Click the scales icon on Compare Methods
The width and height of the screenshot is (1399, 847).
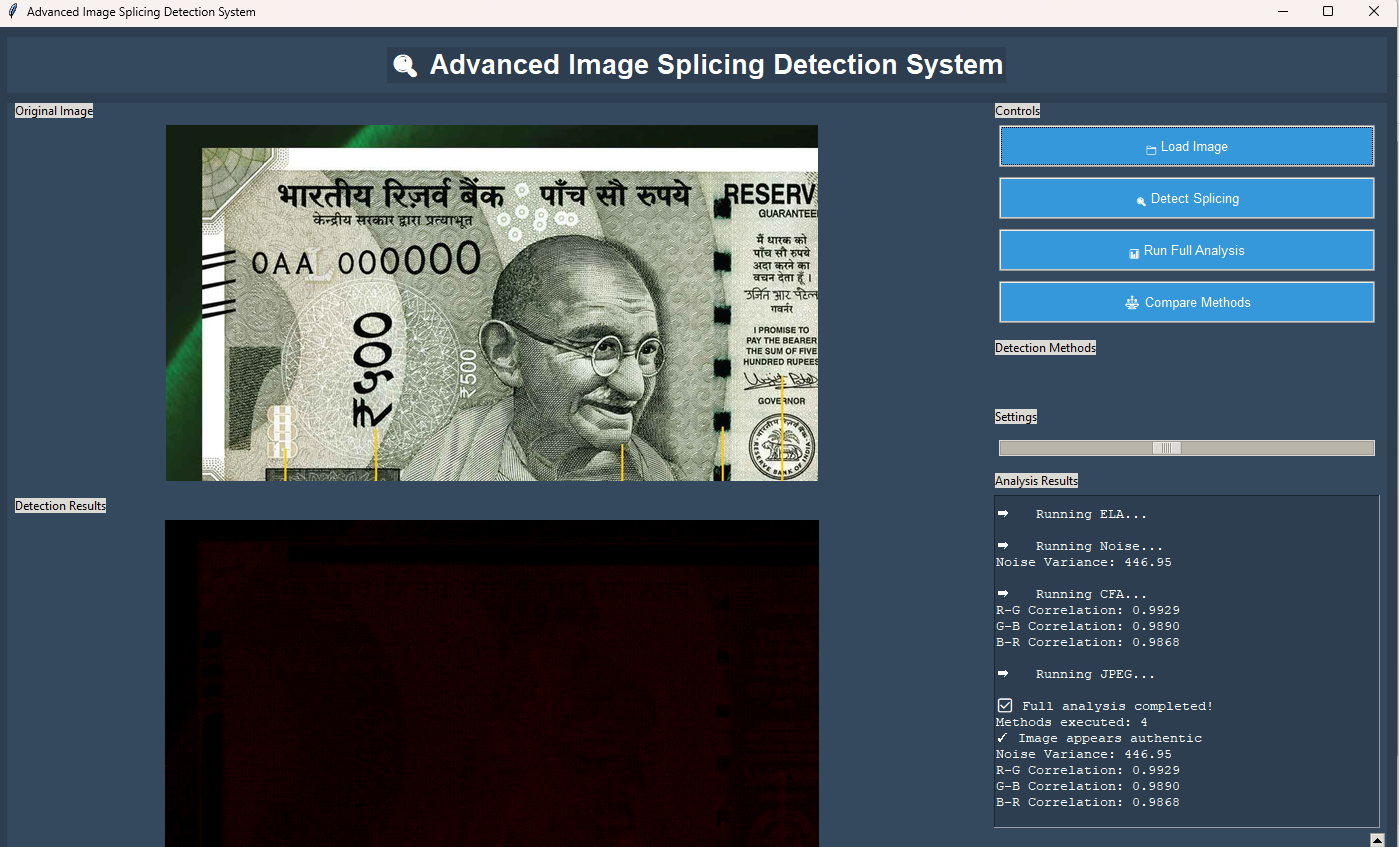pos(1132,303)
